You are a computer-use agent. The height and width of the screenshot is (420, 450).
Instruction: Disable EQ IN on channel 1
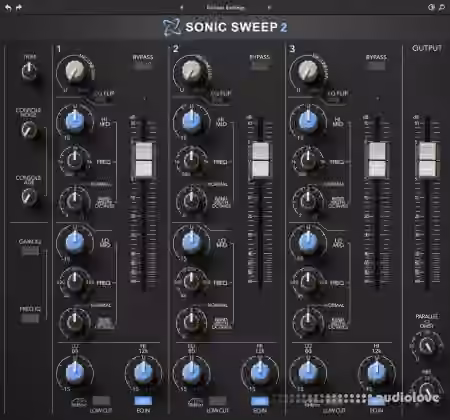click(x=143, y=401)
